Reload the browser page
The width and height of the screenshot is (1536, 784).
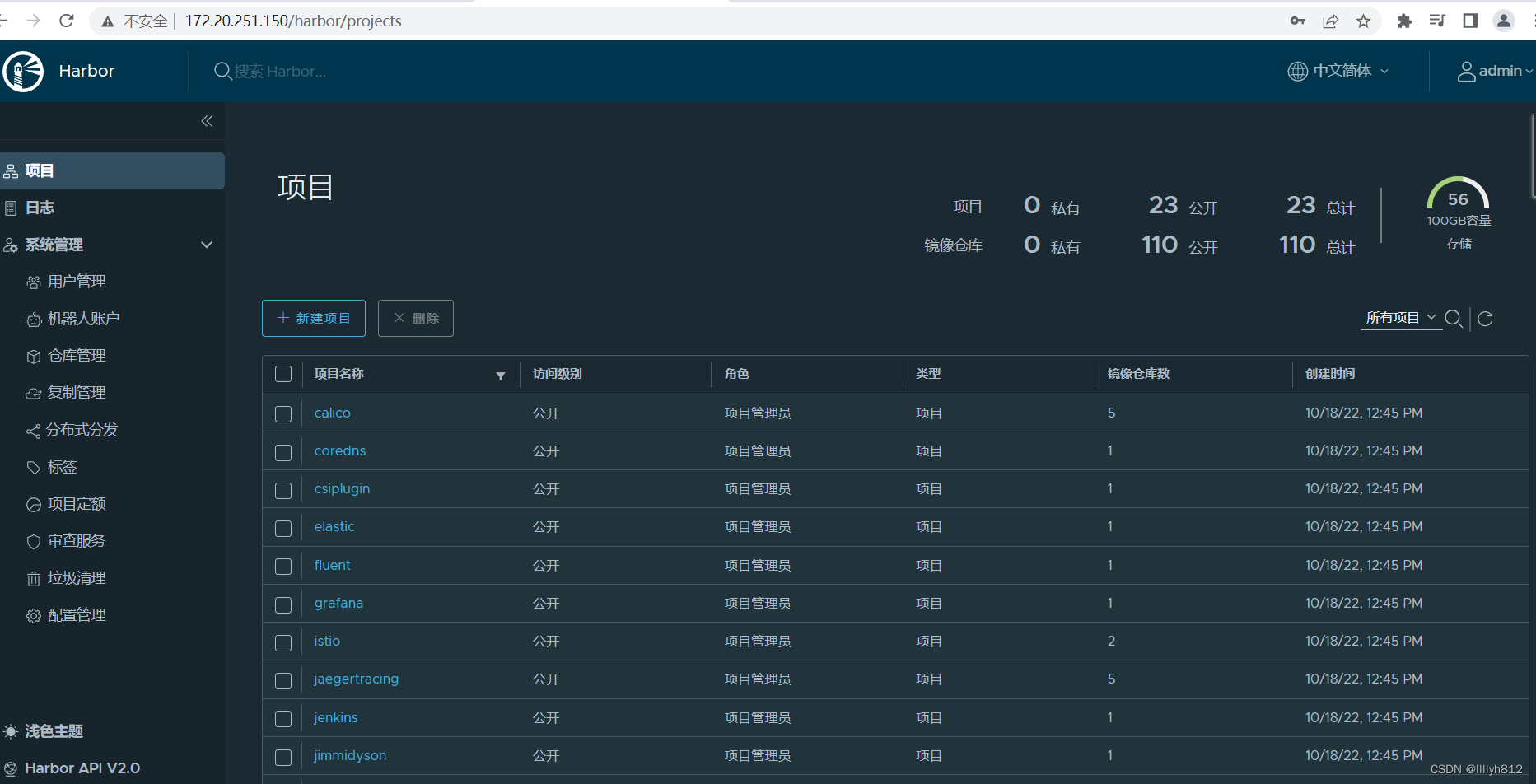67,21
